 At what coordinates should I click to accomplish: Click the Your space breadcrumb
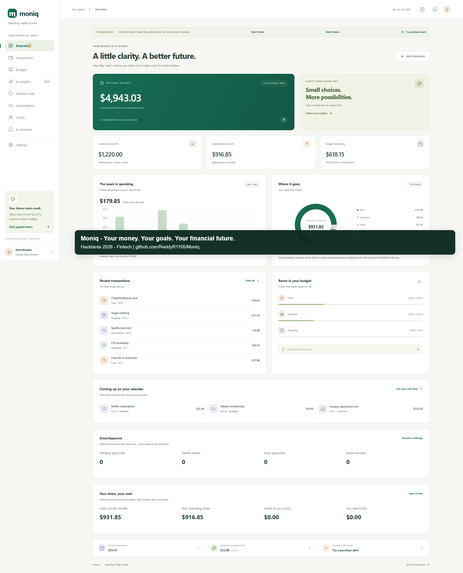[78, 10]
